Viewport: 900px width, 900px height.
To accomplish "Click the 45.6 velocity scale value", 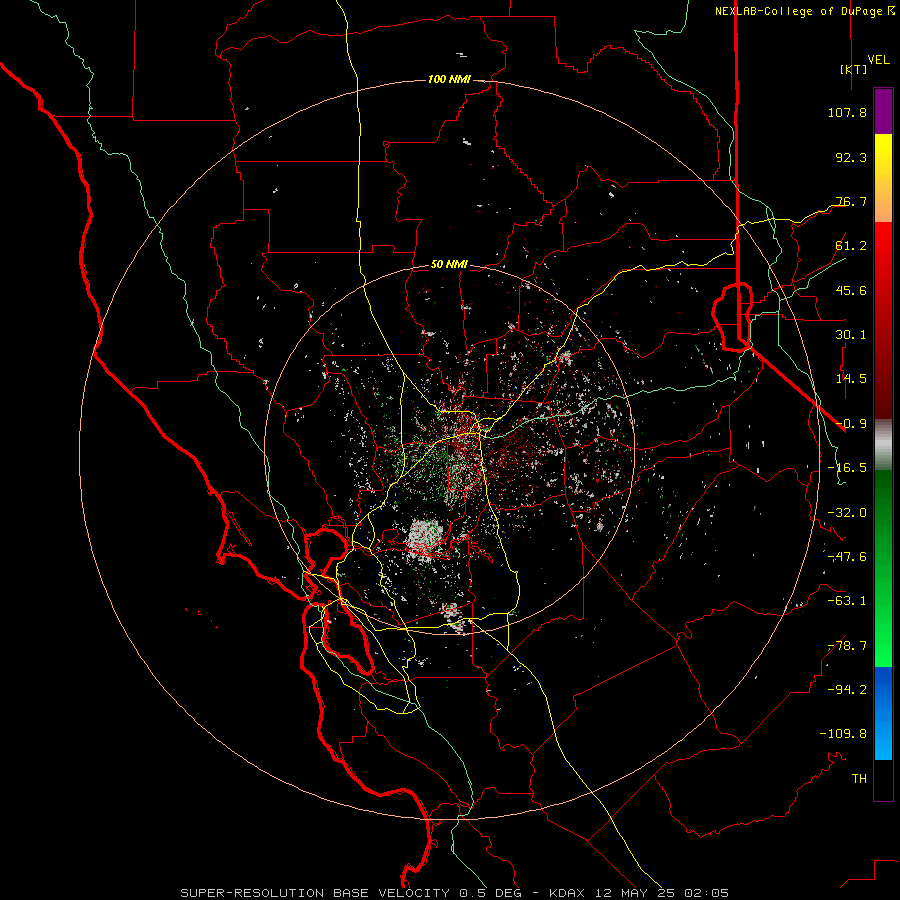I will (x=851, y=290).
